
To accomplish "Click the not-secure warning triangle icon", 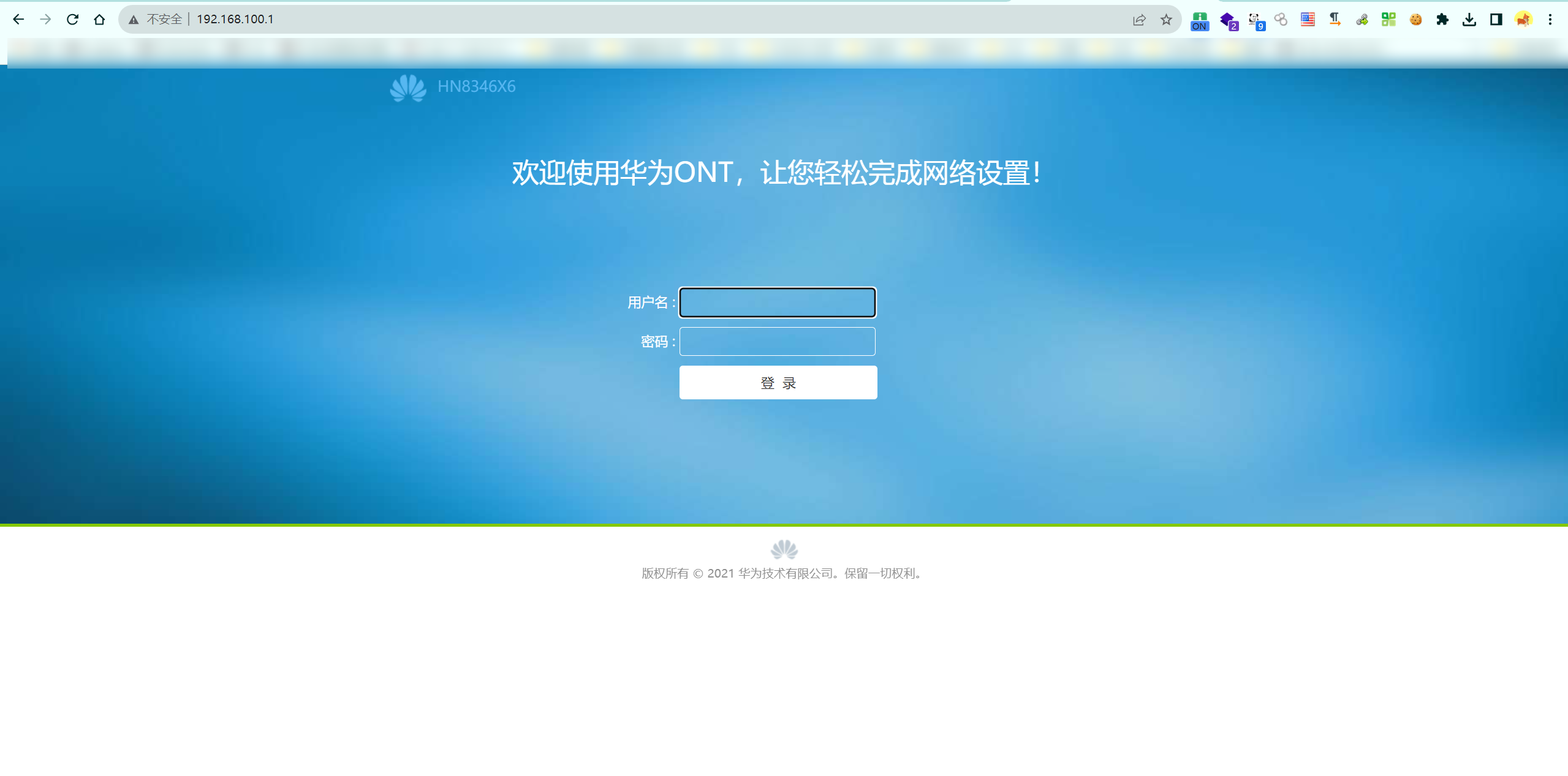I will pos(134,20).
